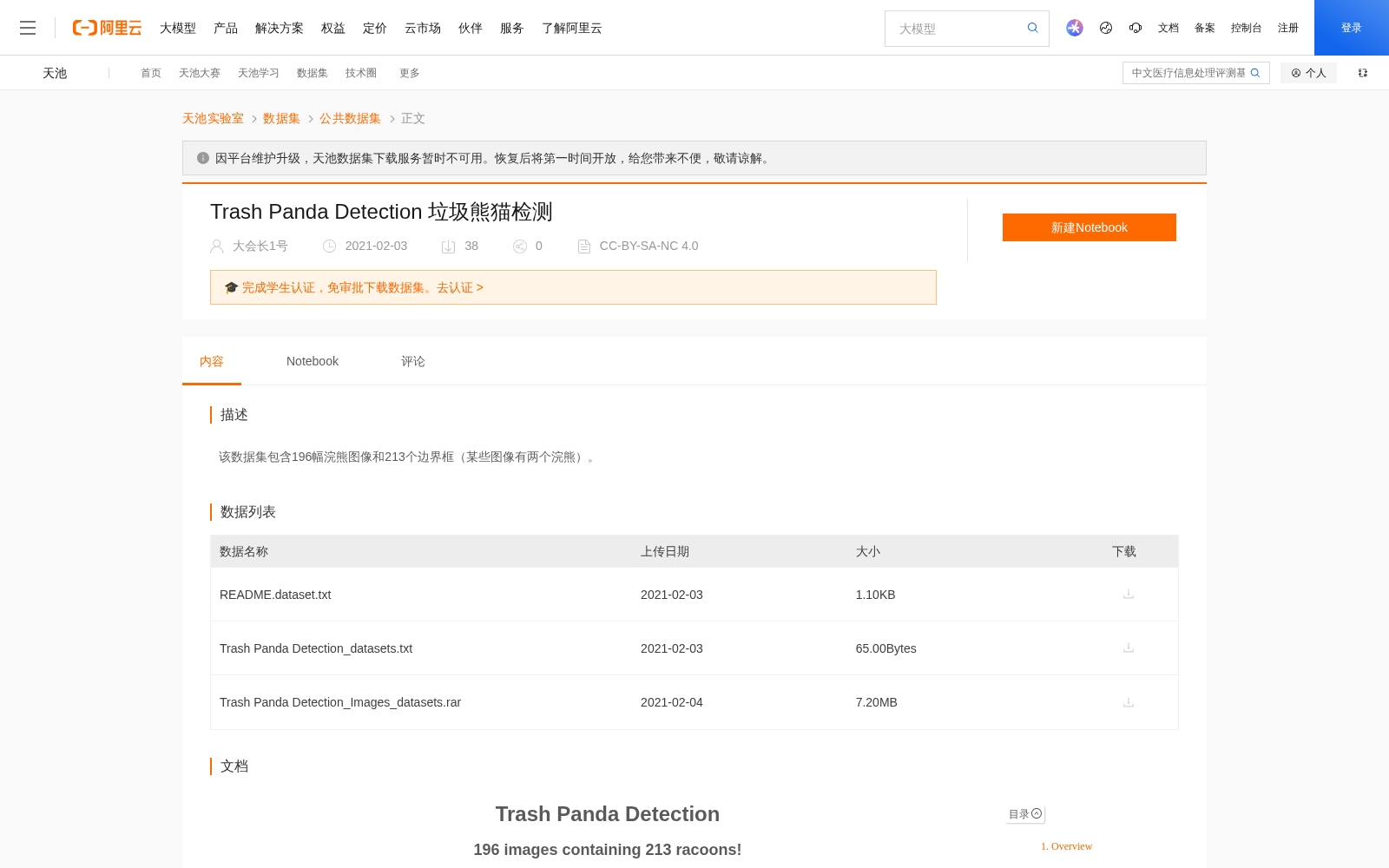This screenshot has width=1389, height=868.
Task: Open the 控制台 console link
Action: 1247,28
